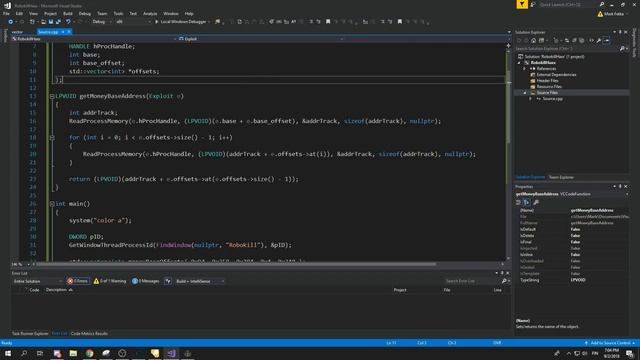Click the notifications flag icon in title bar

[x=522, y=4]
